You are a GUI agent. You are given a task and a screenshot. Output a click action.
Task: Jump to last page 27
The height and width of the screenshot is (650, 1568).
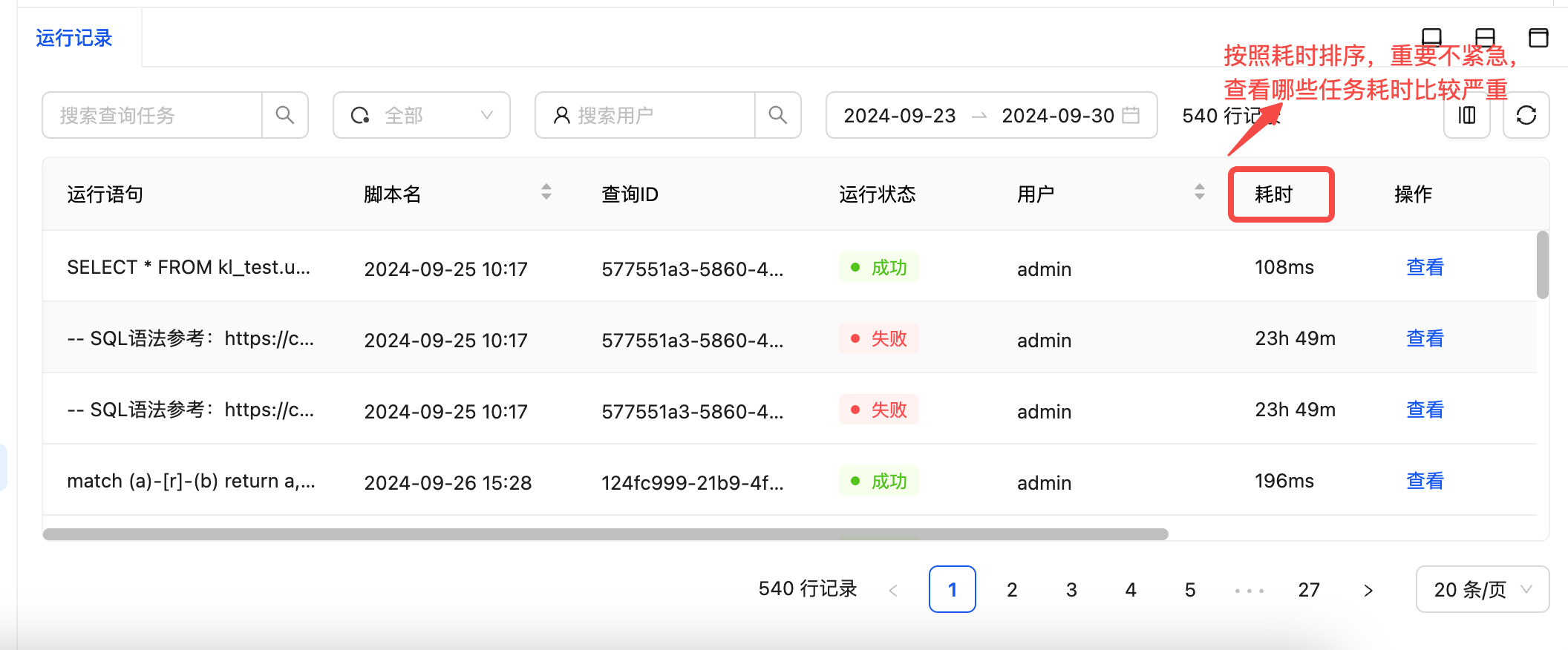(x=1309, y=590)
